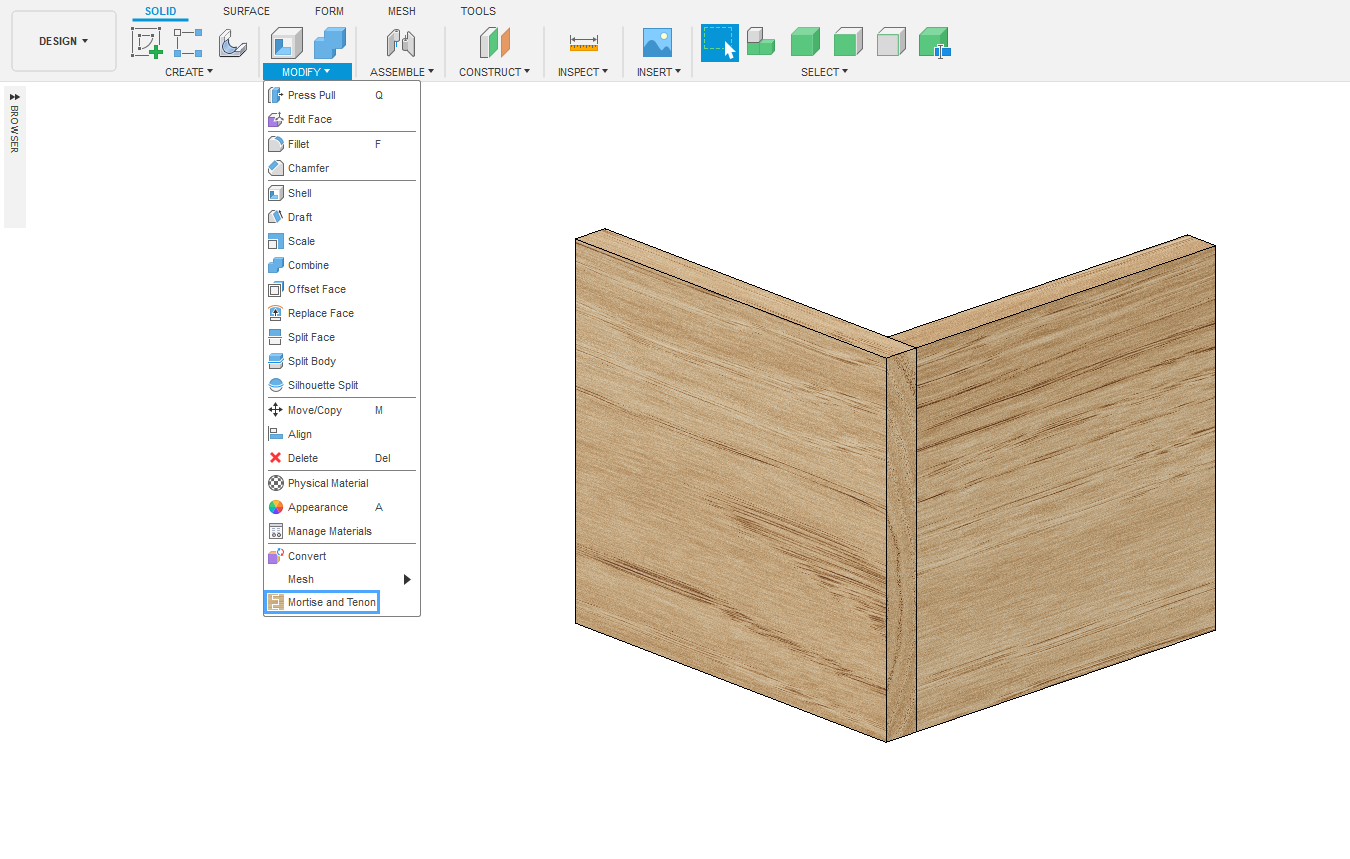Click the Create Sketch icon
The height and width of the screenshot is (859, 1350).
pos(146,43)
